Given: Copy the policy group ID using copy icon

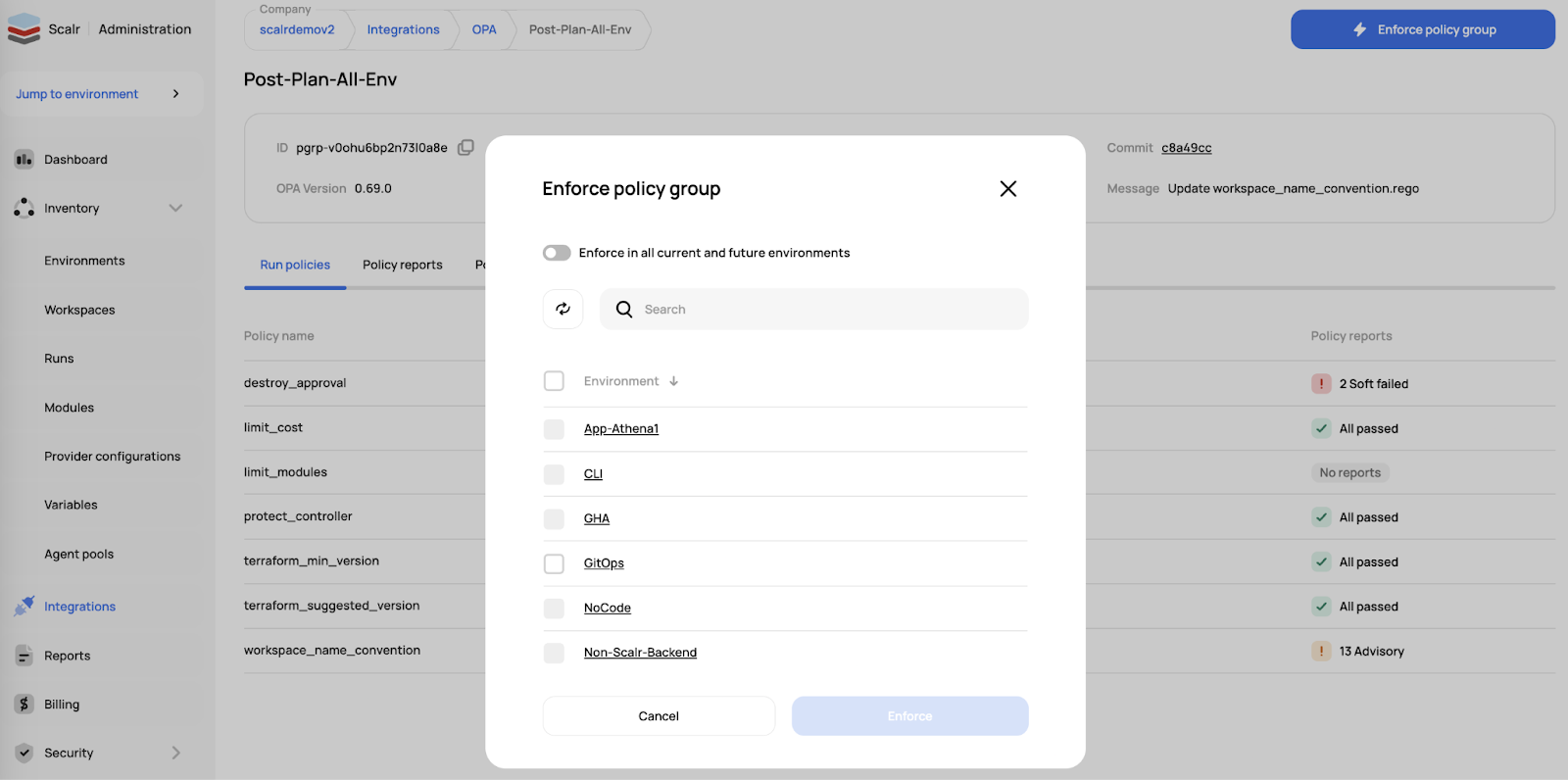Looking at the screenshot, I should (466, 148).
